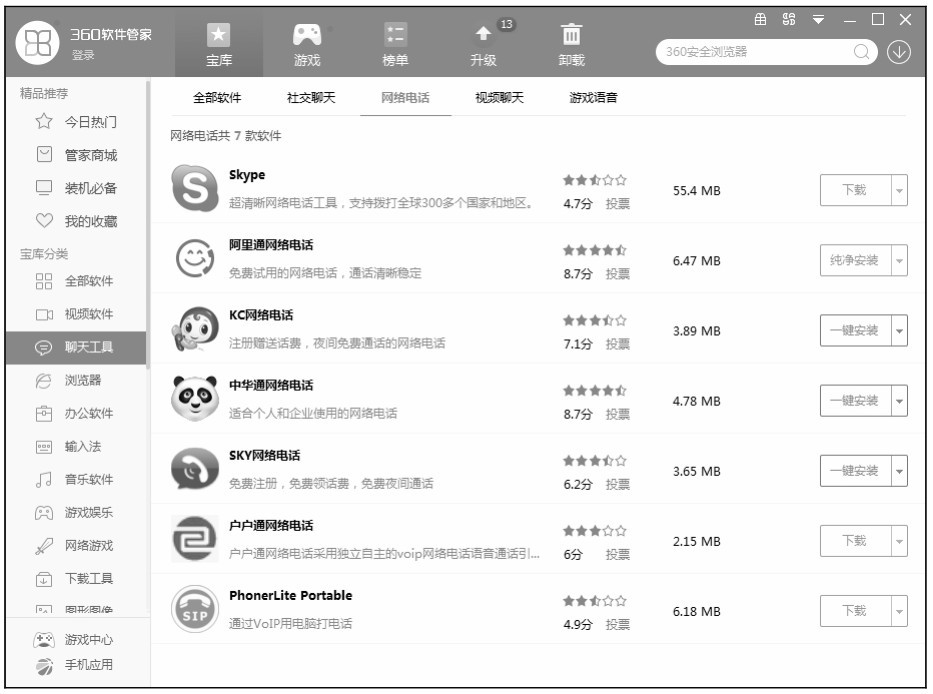The width and height of the screenshot is (933, 694).
Task: Select 聊天工具 category
Action: coord(76,347)
